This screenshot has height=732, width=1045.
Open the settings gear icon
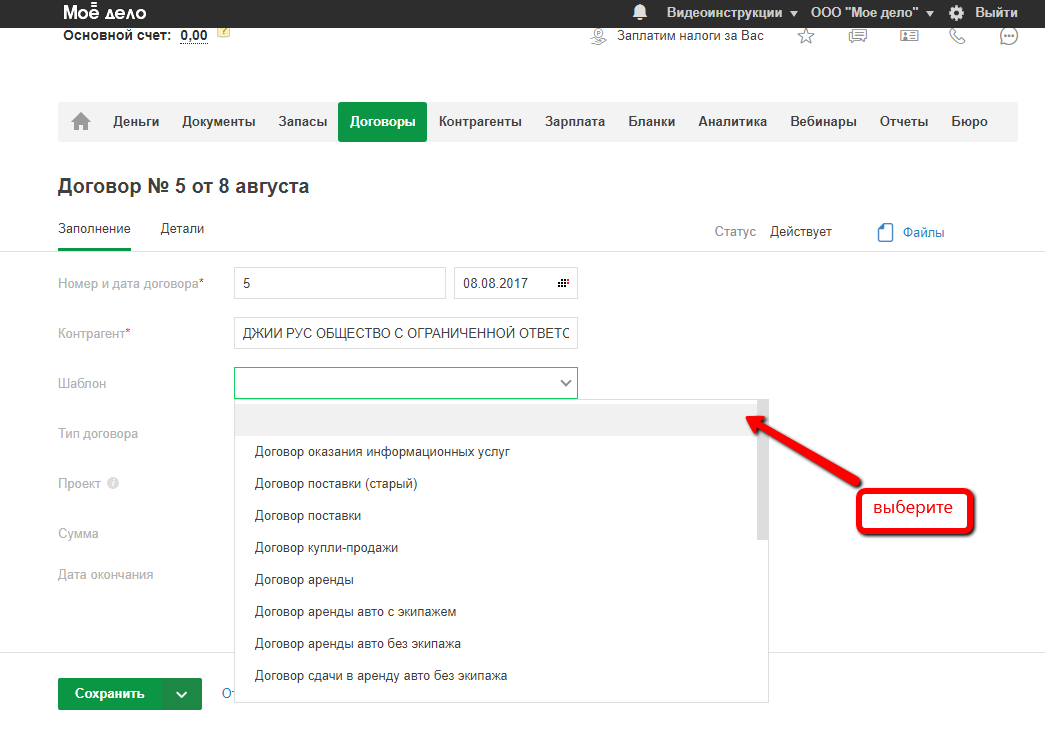pos(956,13)
